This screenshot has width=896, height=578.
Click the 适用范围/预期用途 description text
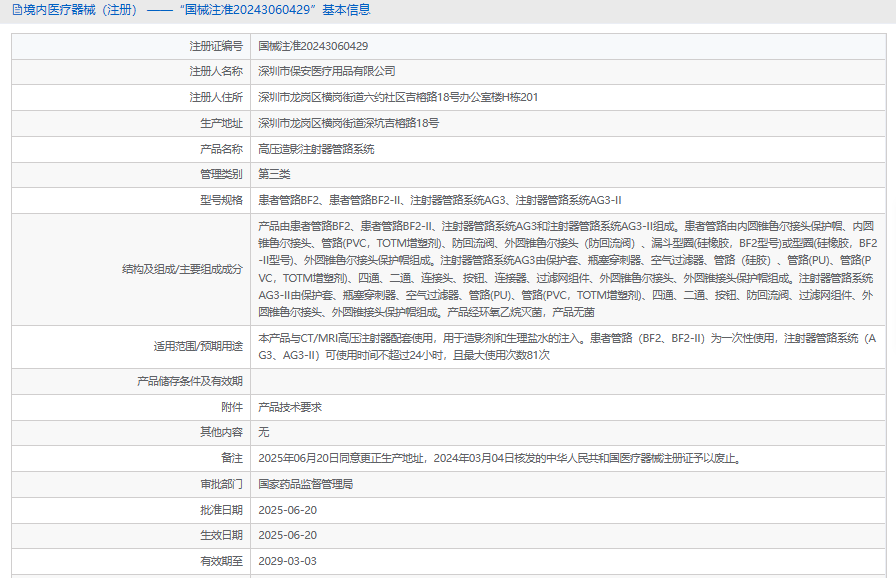click(x=567, y=347)
